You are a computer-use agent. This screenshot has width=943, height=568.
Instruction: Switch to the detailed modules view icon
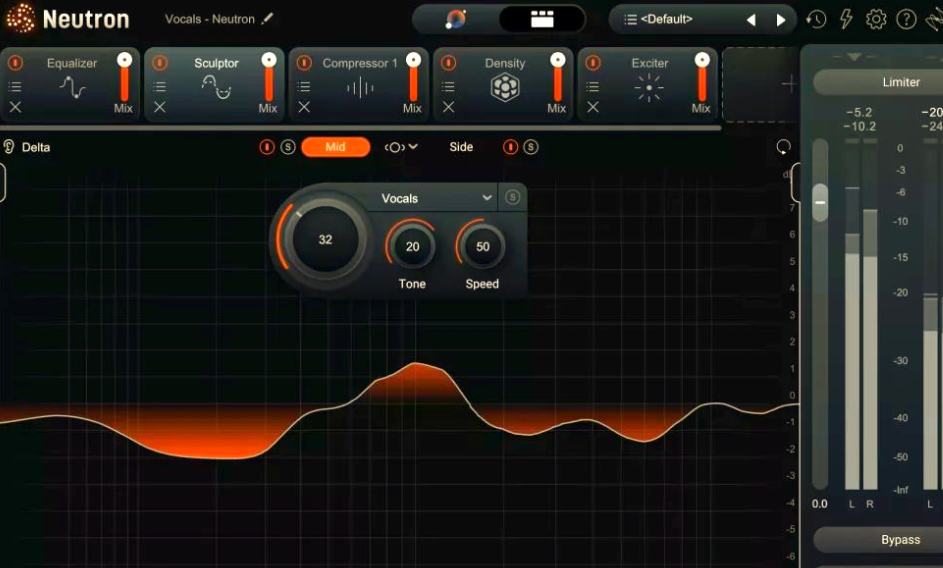(x=542, y=19)
